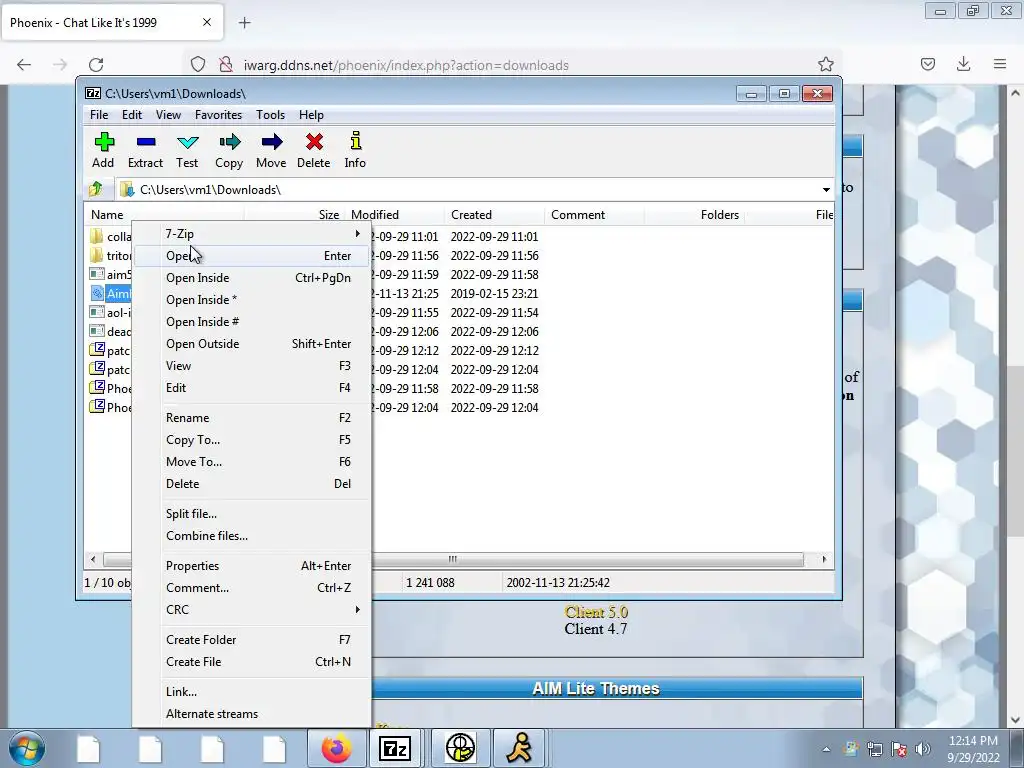The width and height of the screenshot is (1024, 768).
Task: Select Combine files... option
Action: 252,536
